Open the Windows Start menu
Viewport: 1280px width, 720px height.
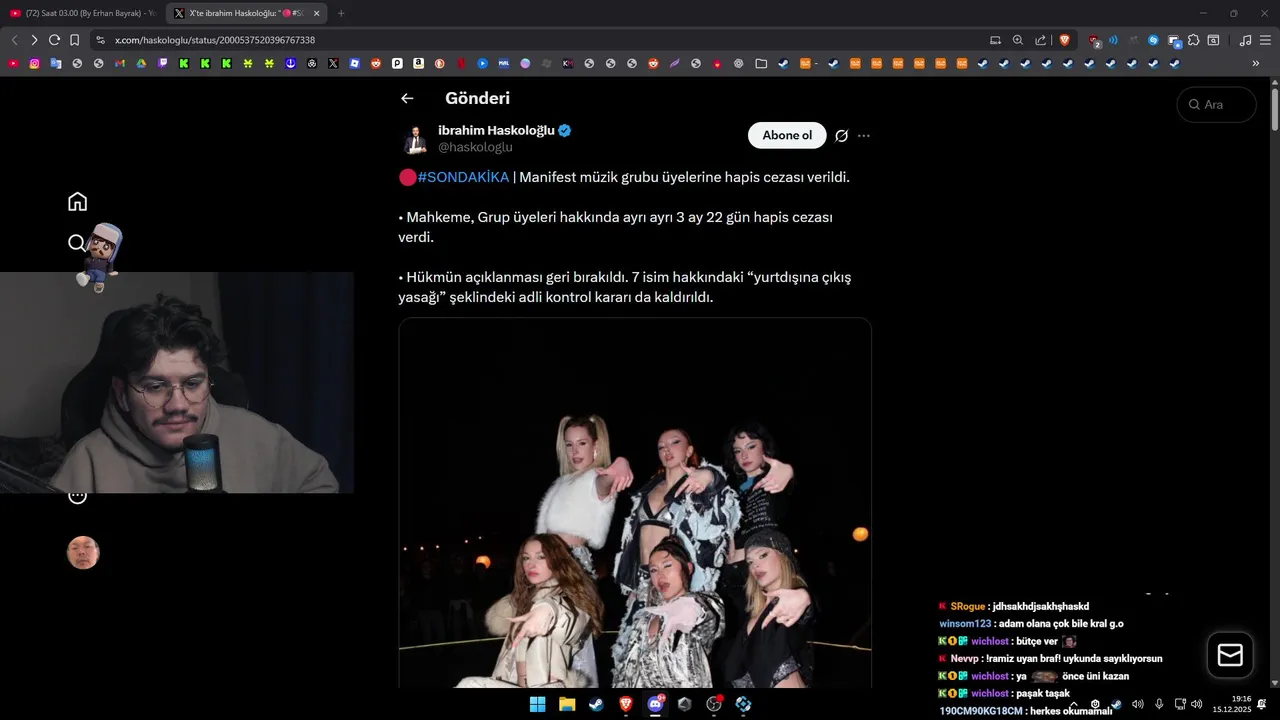pos(538,704)
